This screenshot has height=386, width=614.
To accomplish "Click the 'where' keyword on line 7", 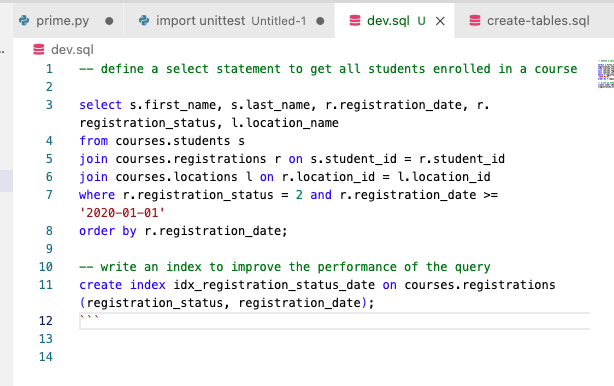I will [97, 195].
